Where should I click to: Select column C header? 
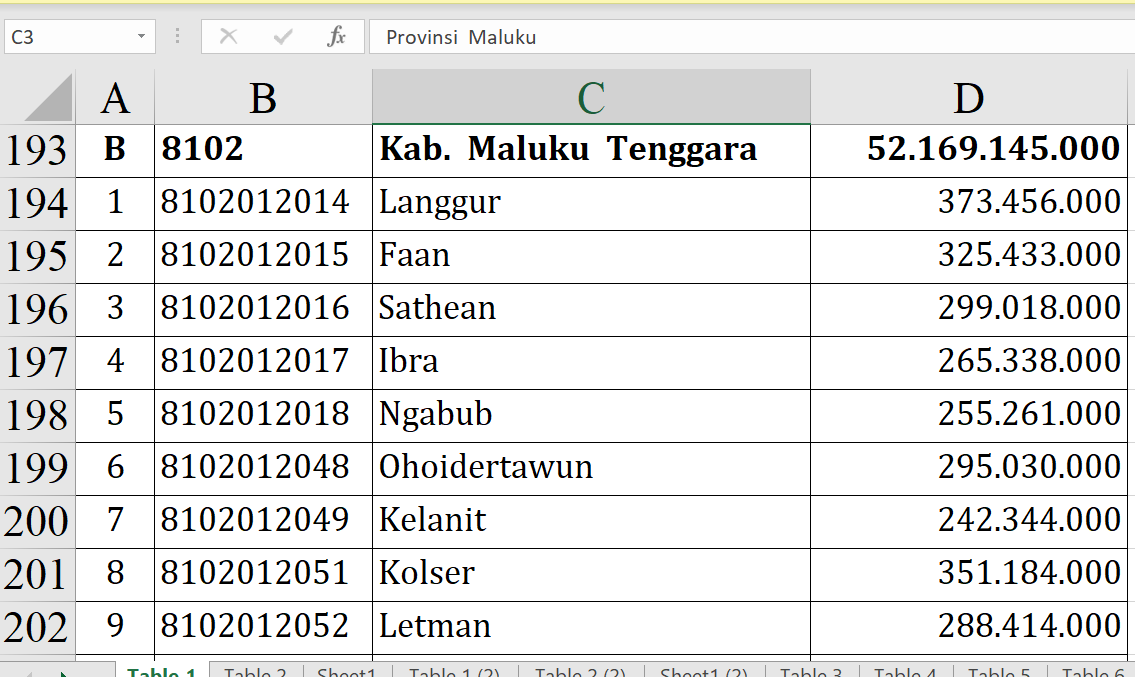tap(591, 98)
